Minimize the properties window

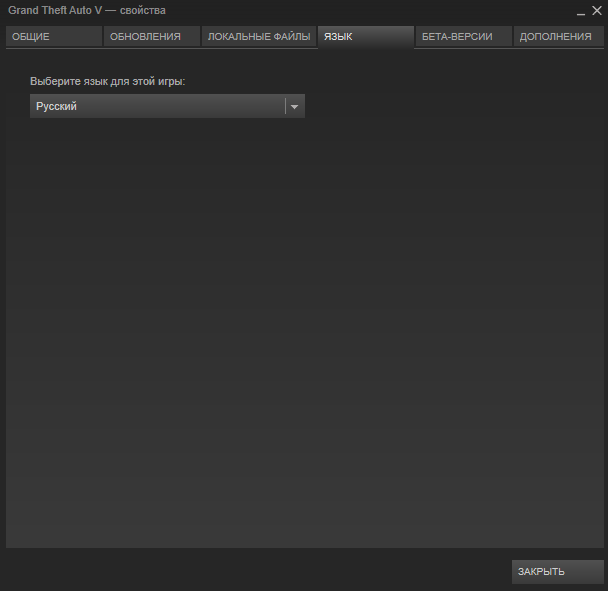pos(580,12)
